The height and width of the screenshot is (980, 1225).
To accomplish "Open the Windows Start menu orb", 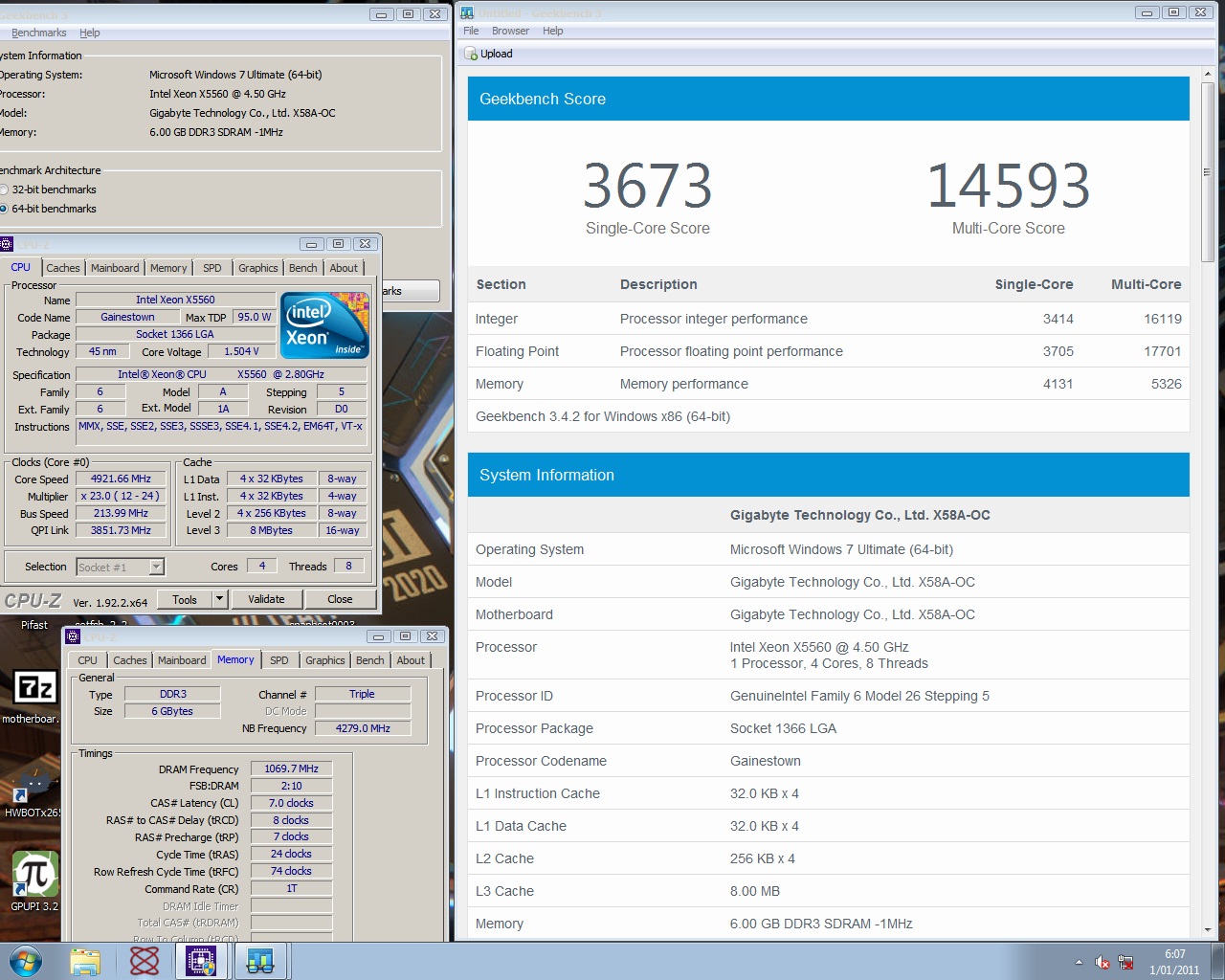I will 25,961.
